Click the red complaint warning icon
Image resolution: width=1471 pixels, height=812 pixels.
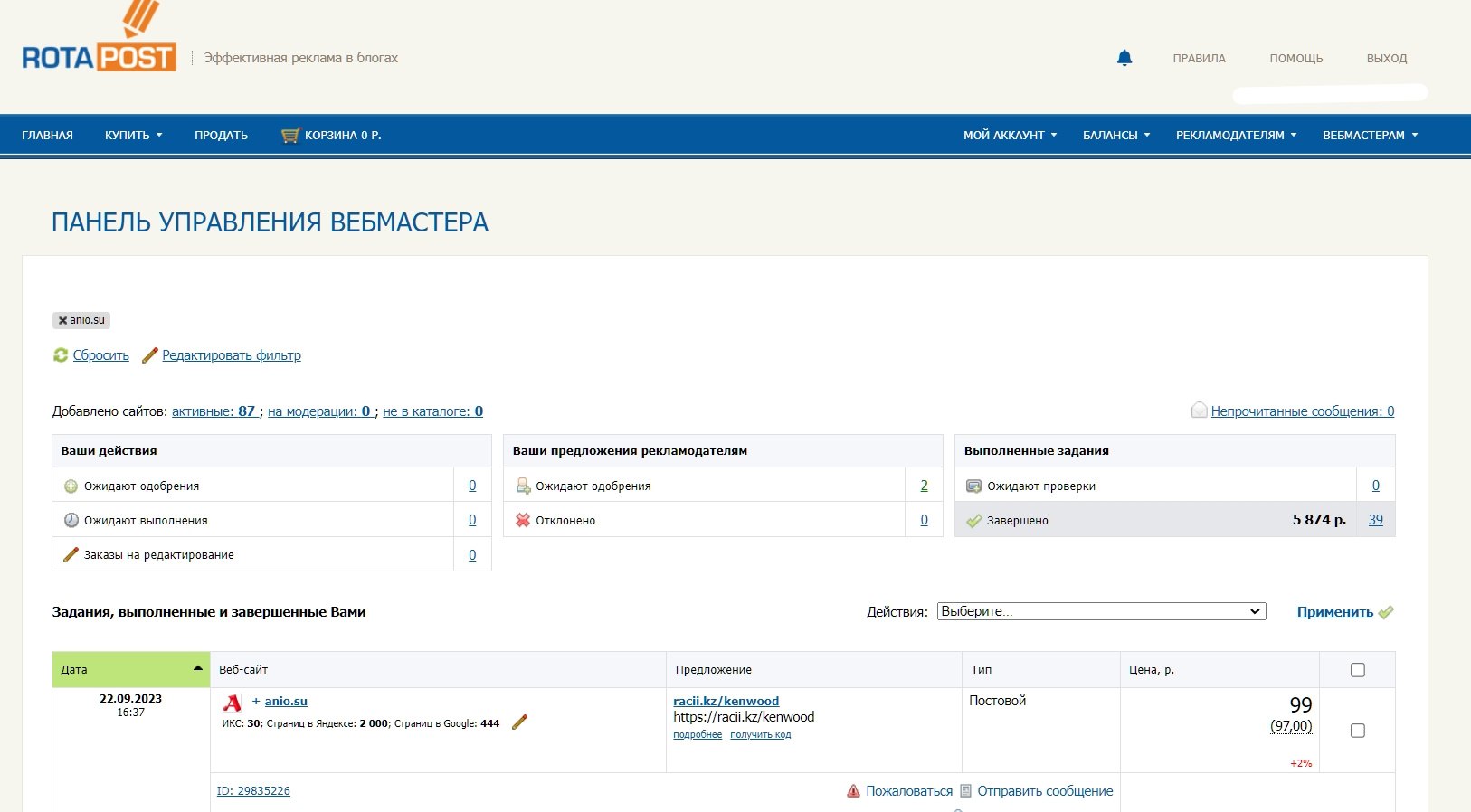click(853, 791)
